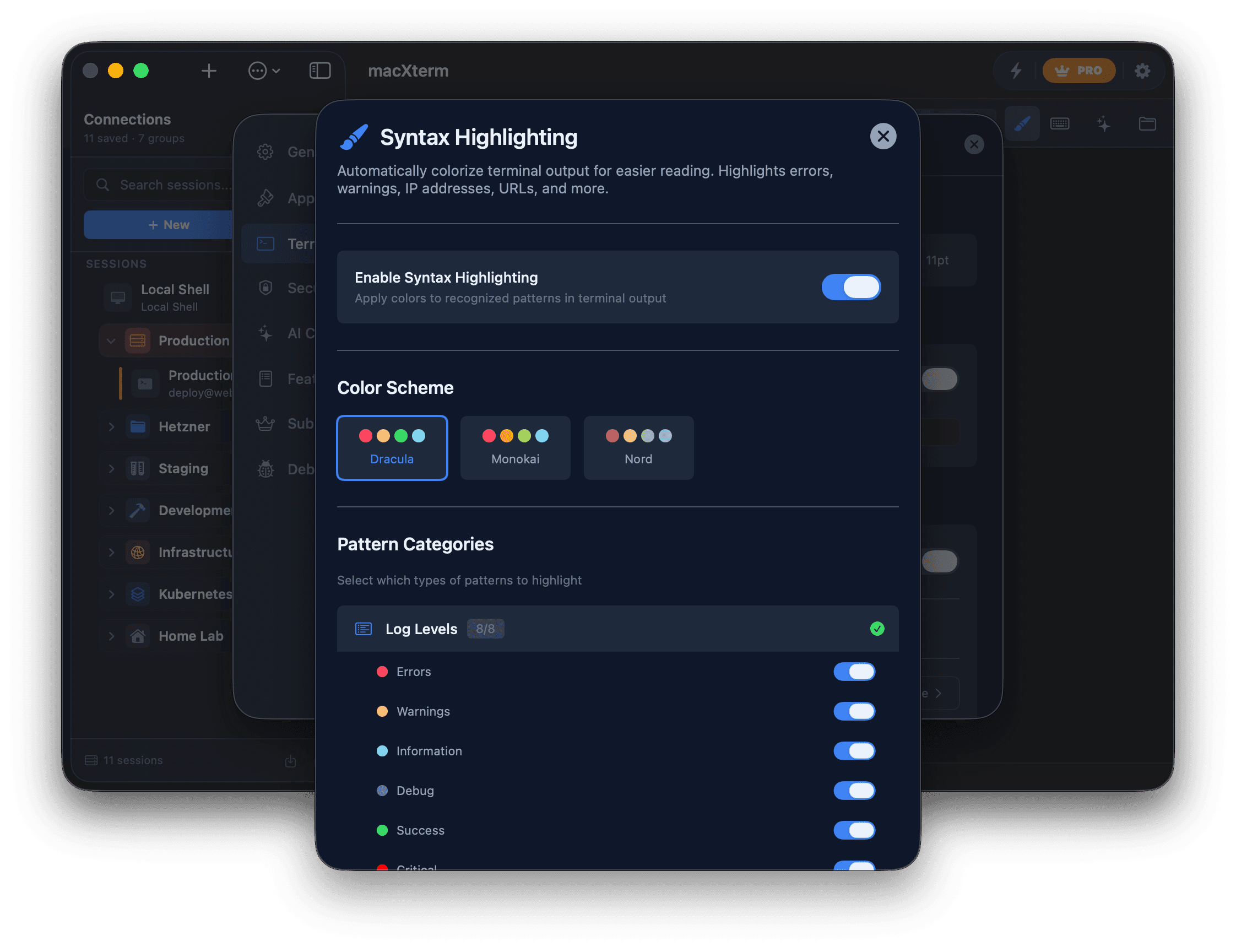Image resolution: width=1236 pixels, height=952 pixels.
Task: Click the PRO badge in the title bar
Action: pyautogui.click(x=1078, y=71)
